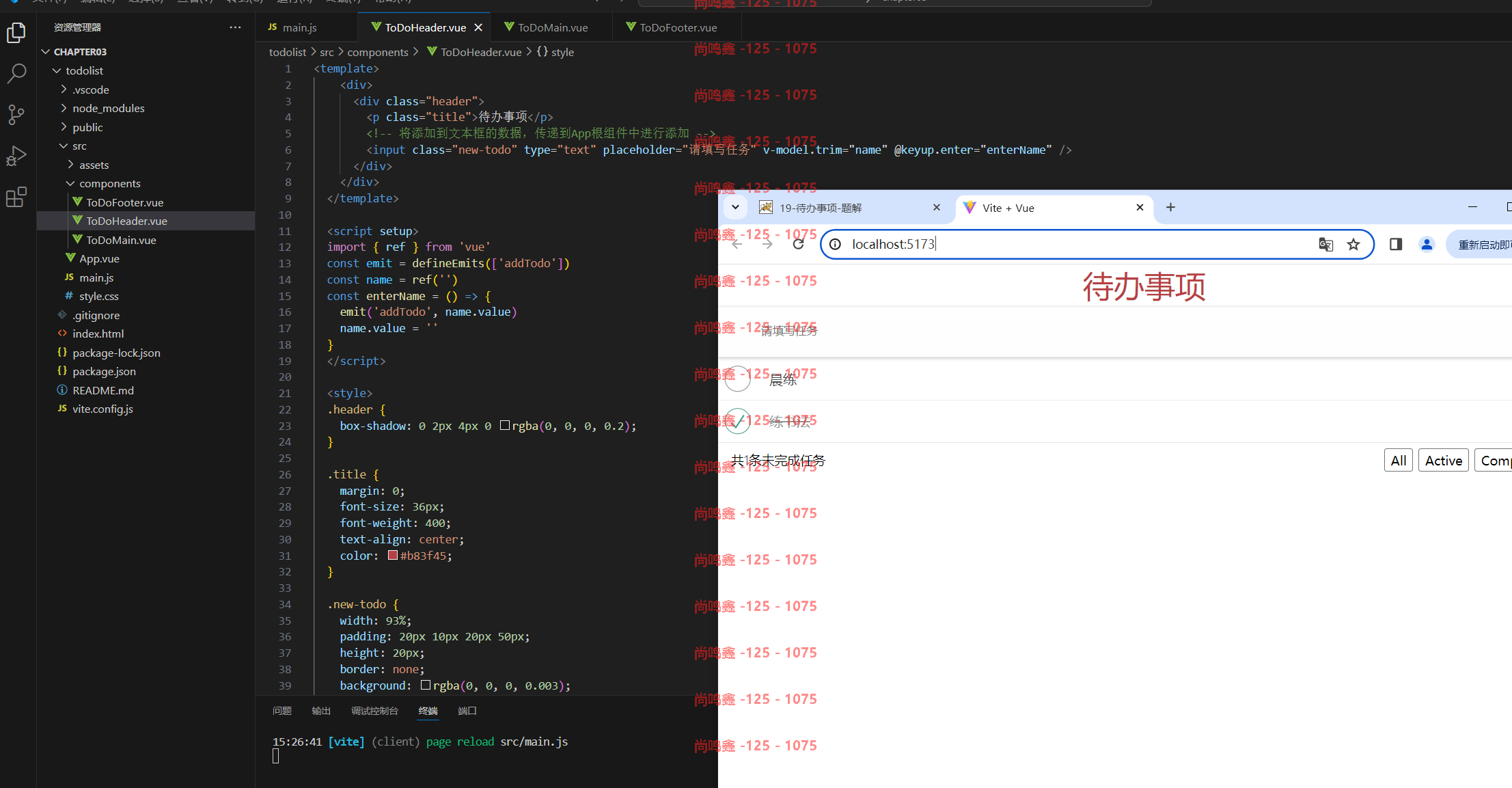Click the All filter button

1398,461
